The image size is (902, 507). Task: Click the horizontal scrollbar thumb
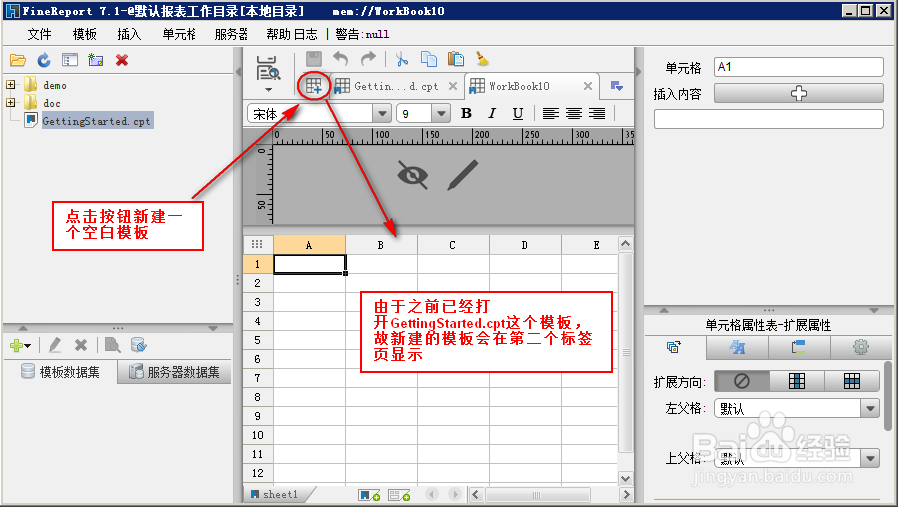(x=536, y=495)
